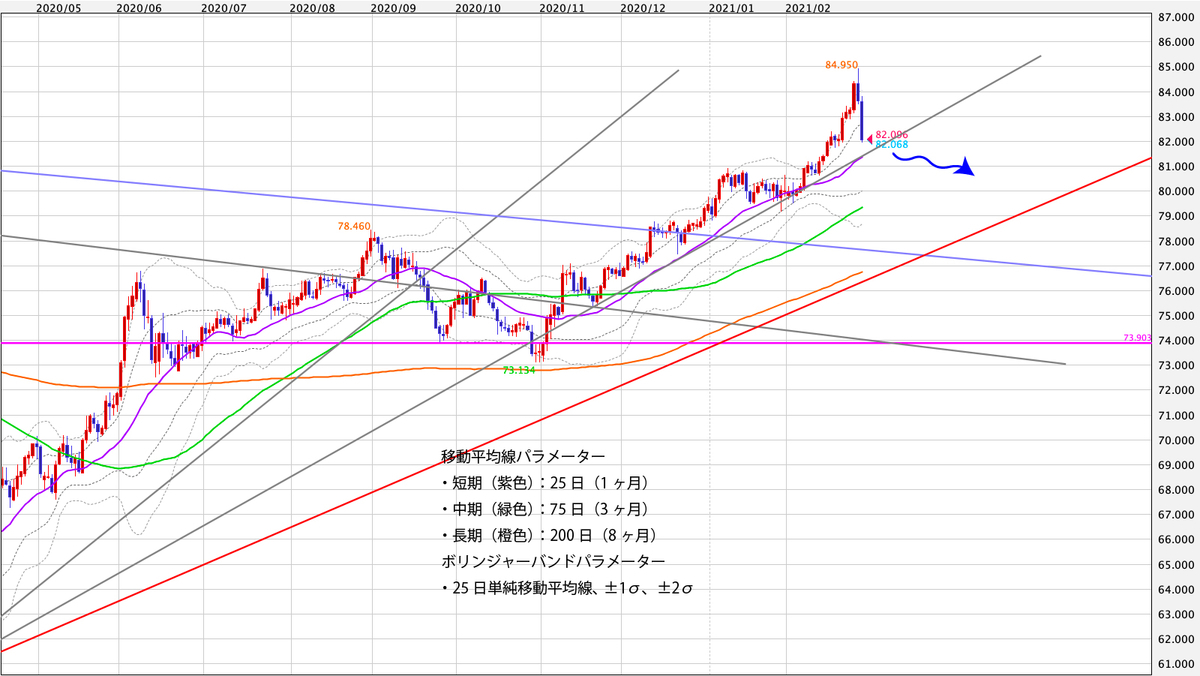Image resolution: width=1200 pixels, height=676 pixels.
Task: Select the red 82.096 current price value
Action: (892, 134)
